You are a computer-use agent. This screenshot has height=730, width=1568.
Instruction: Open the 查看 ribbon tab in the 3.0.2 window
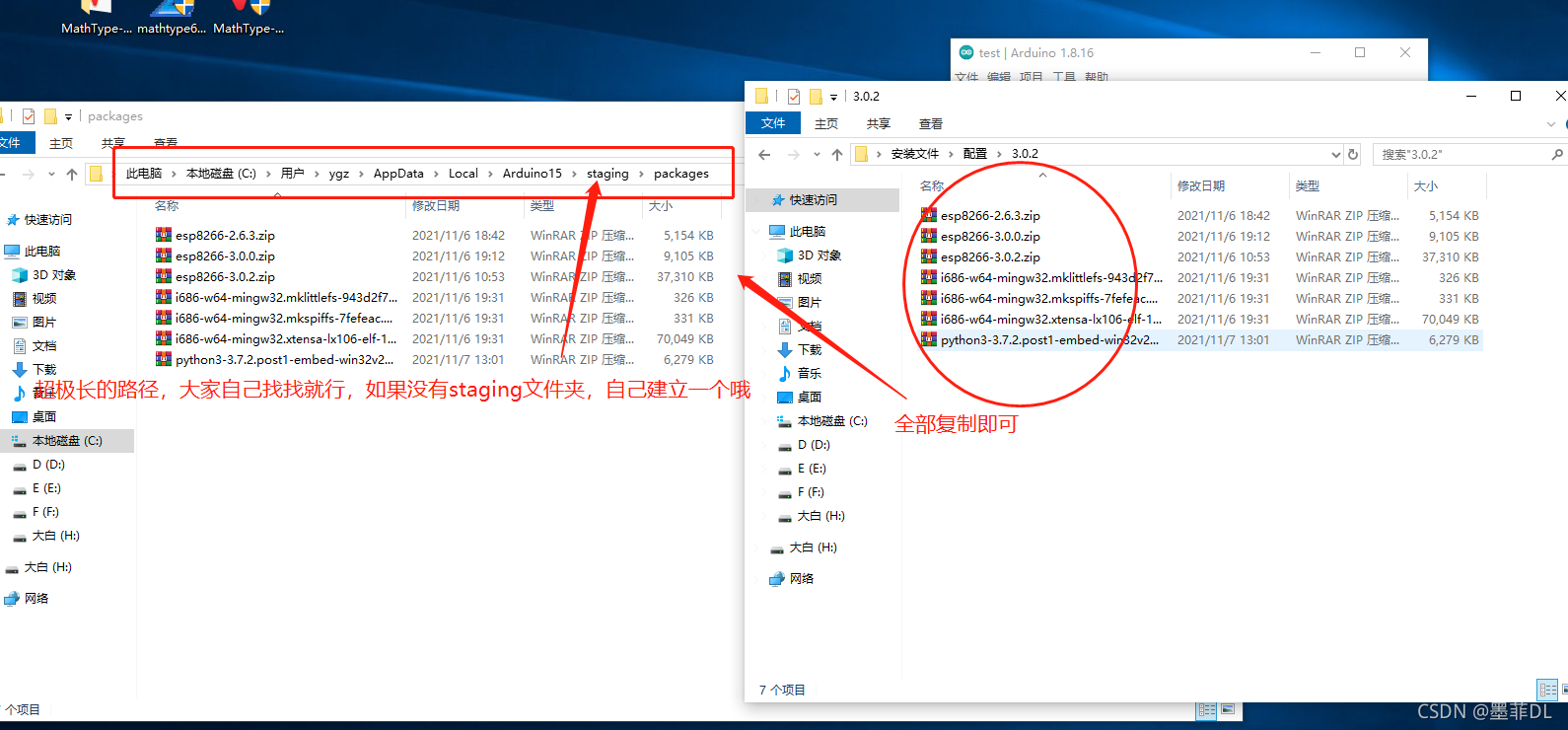point(931,123)
